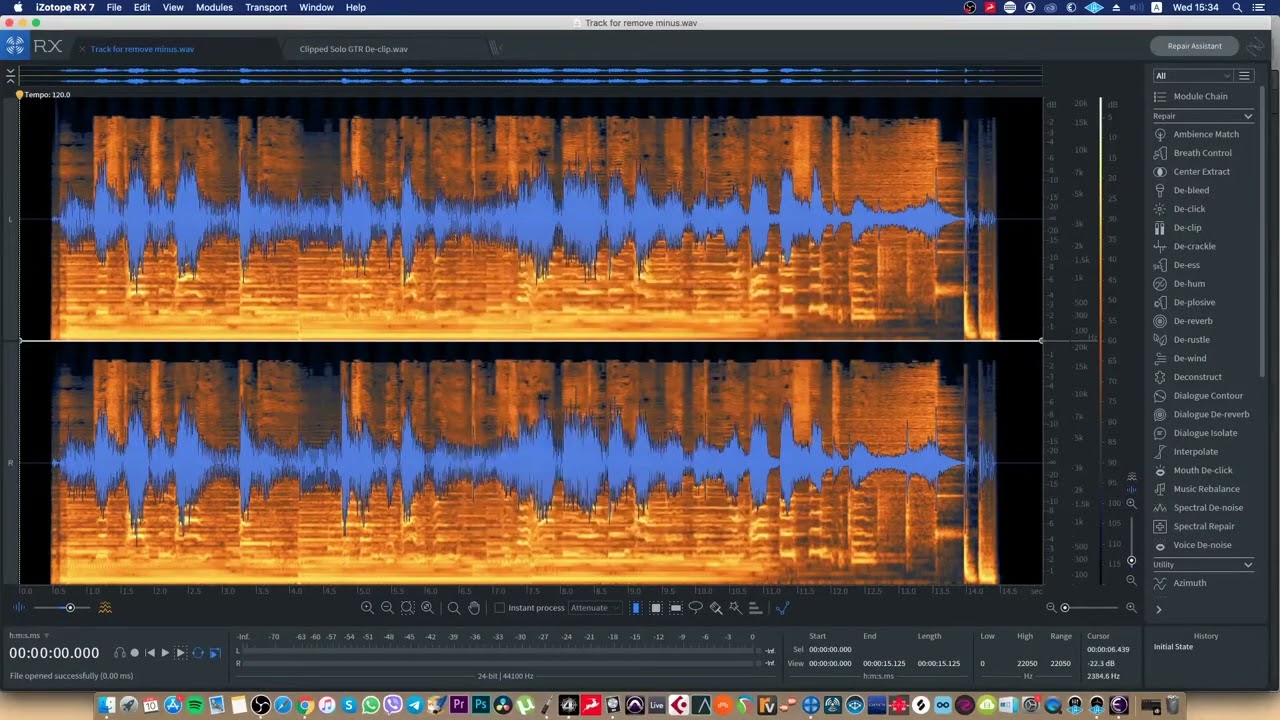Switch to Clipped Solo GTR De-clip.wav tab
1280x720 pixels.
[x=354, y=49]
